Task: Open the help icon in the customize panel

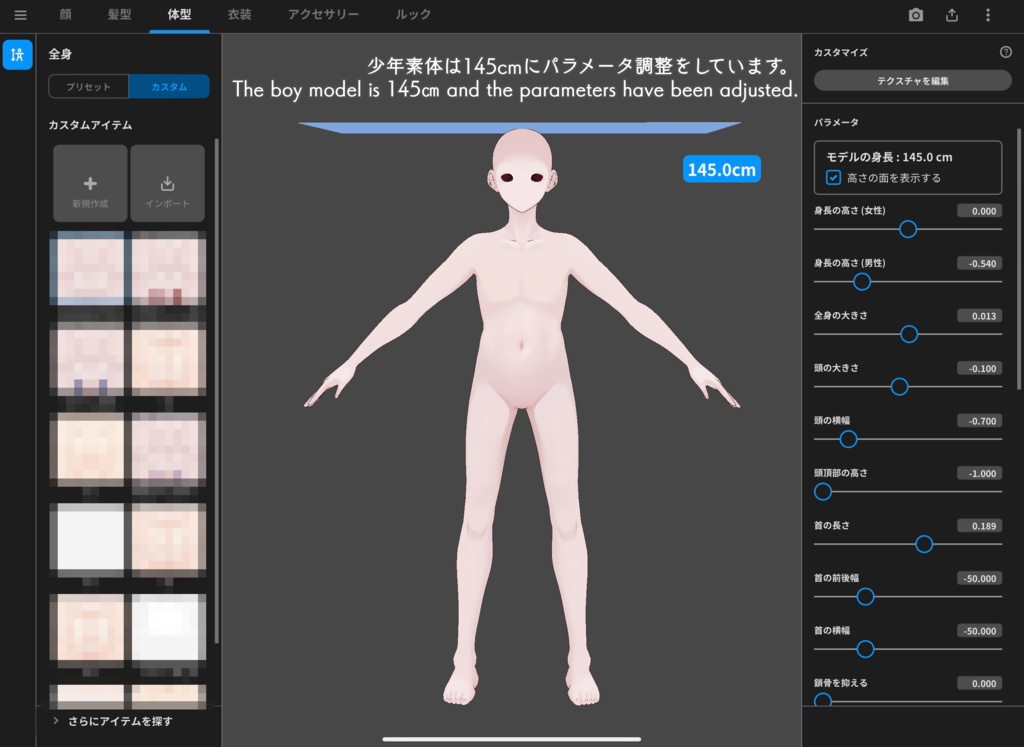Action: tap(1008, 52)
